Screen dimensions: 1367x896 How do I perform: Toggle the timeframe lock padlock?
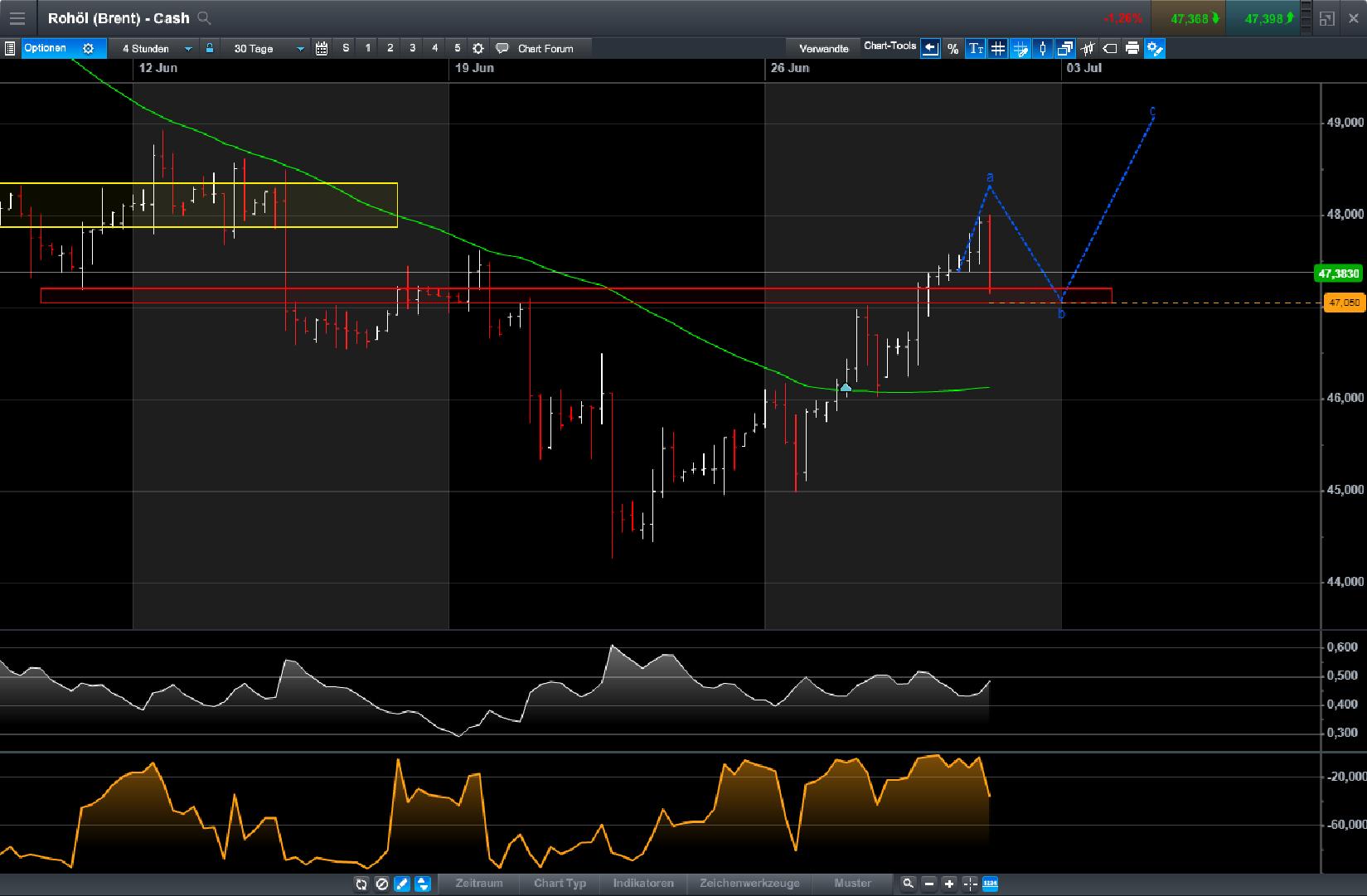pos(209,48)
